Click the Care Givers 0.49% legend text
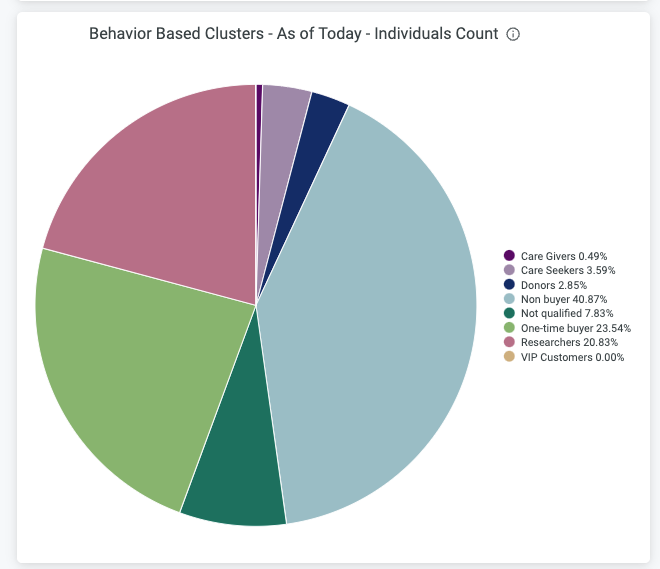Screen dimensions: 660x569 (564, 256)
